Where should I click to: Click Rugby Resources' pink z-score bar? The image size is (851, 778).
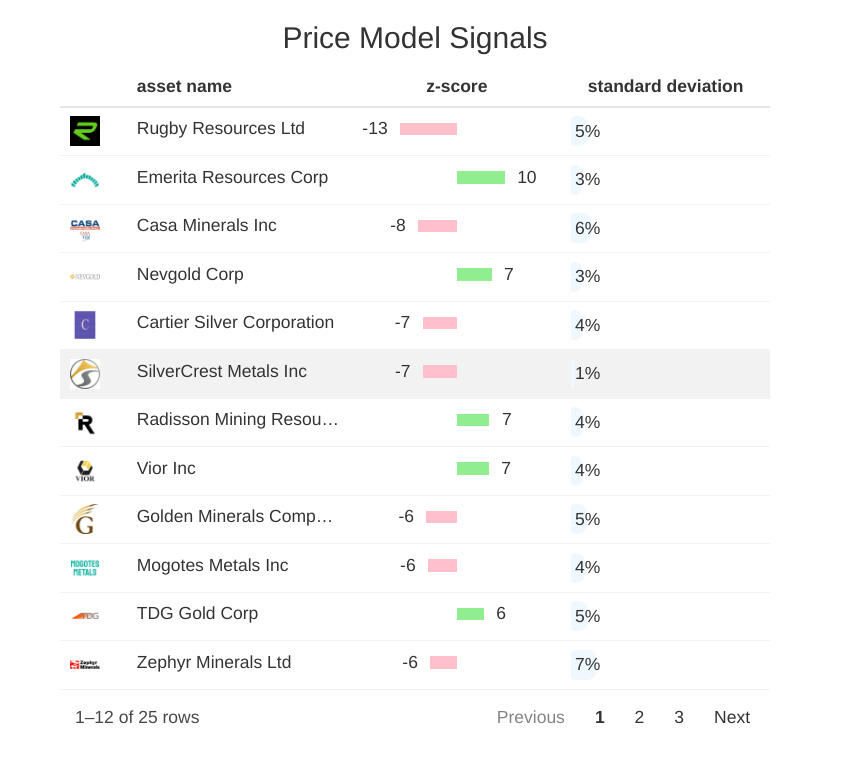(x=428, y=129)
